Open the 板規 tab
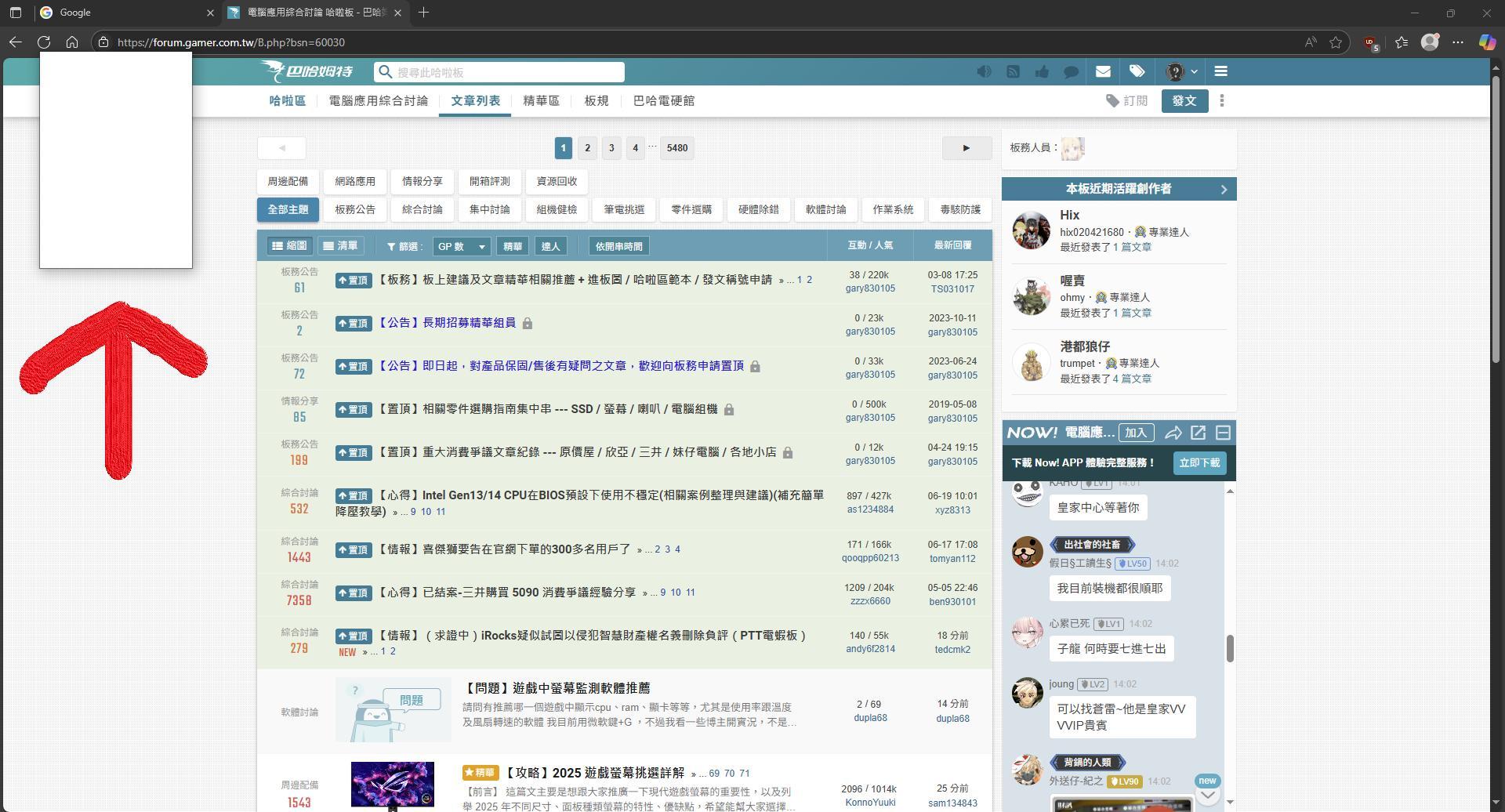This screenshot has height=812, width=1505. click(596, 101)
